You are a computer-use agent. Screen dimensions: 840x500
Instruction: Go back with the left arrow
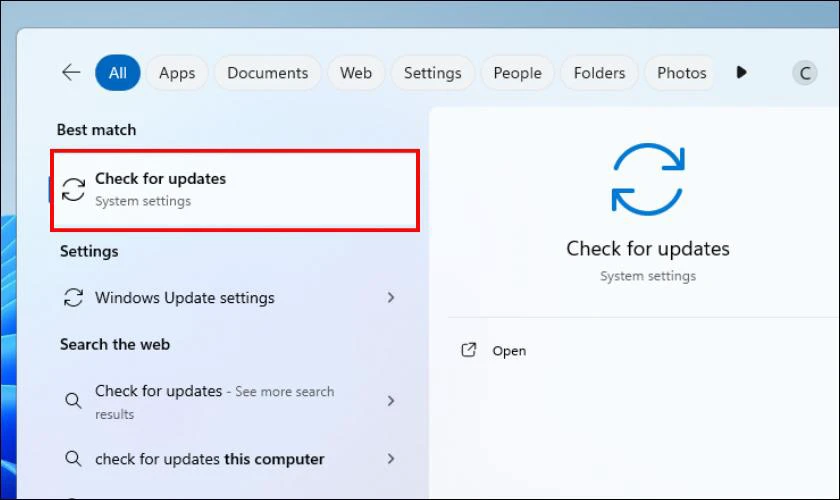pyautogui.click(x=71, y=72)
